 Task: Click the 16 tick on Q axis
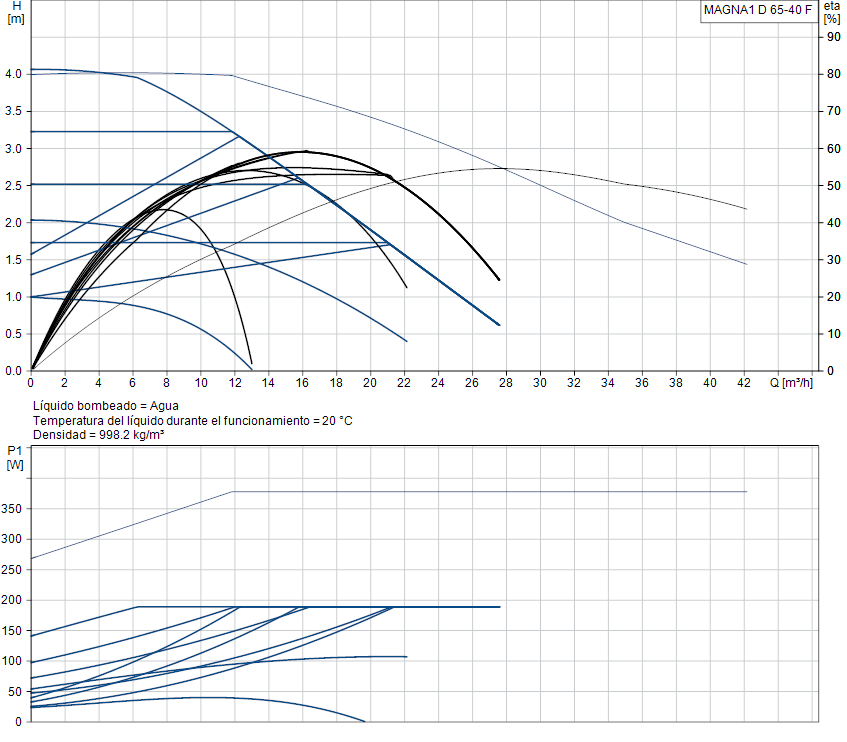pos(302,383)
